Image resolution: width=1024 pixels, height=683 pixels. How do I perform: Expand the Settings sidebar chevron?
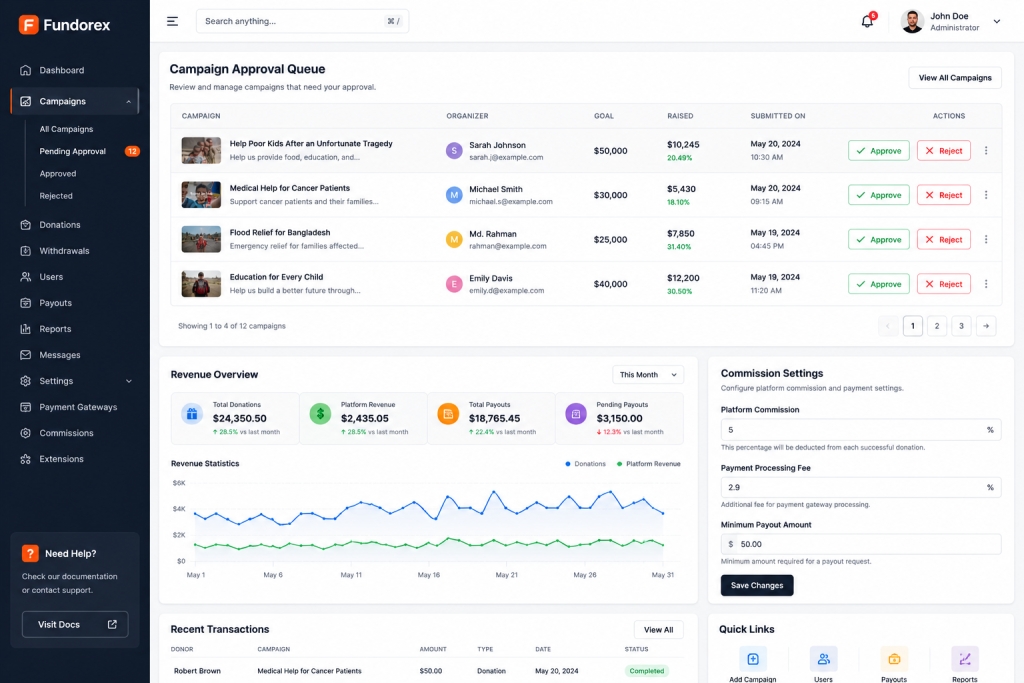[x=129, y=381]
